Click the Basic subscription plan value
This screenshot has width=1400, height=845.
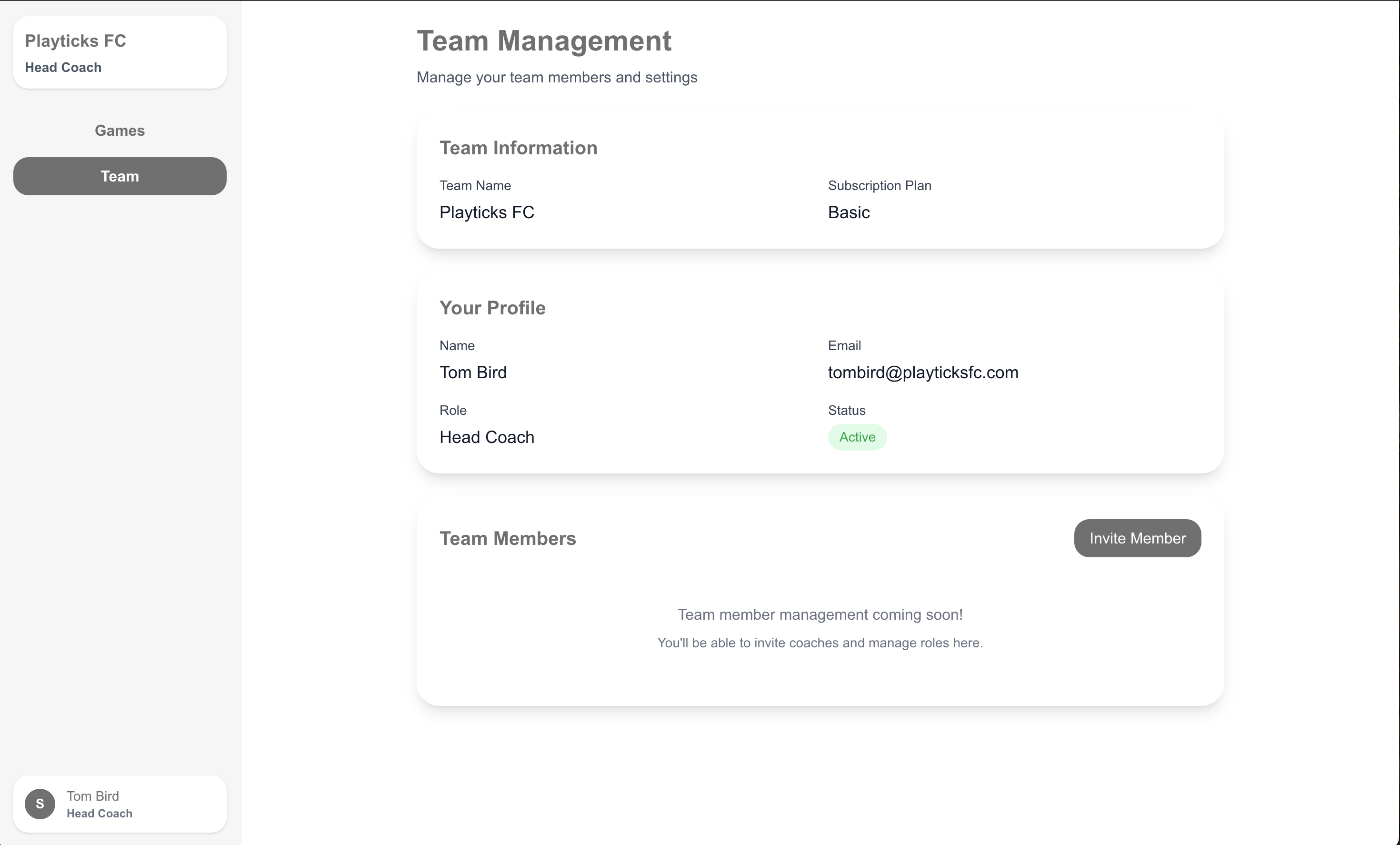[848, 212]
